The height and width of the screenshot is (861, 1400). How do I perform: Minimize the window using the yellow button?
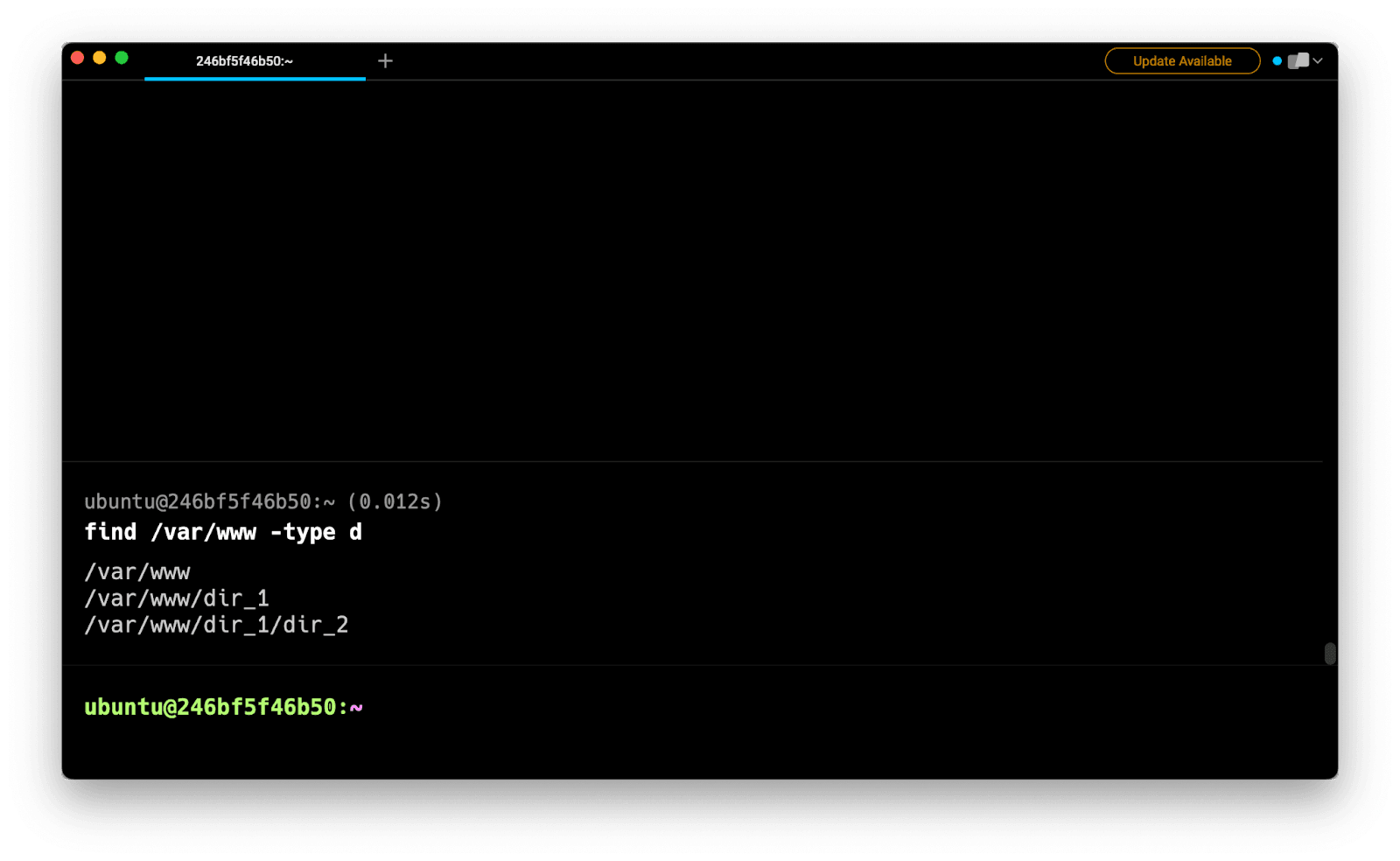point(100,58)
